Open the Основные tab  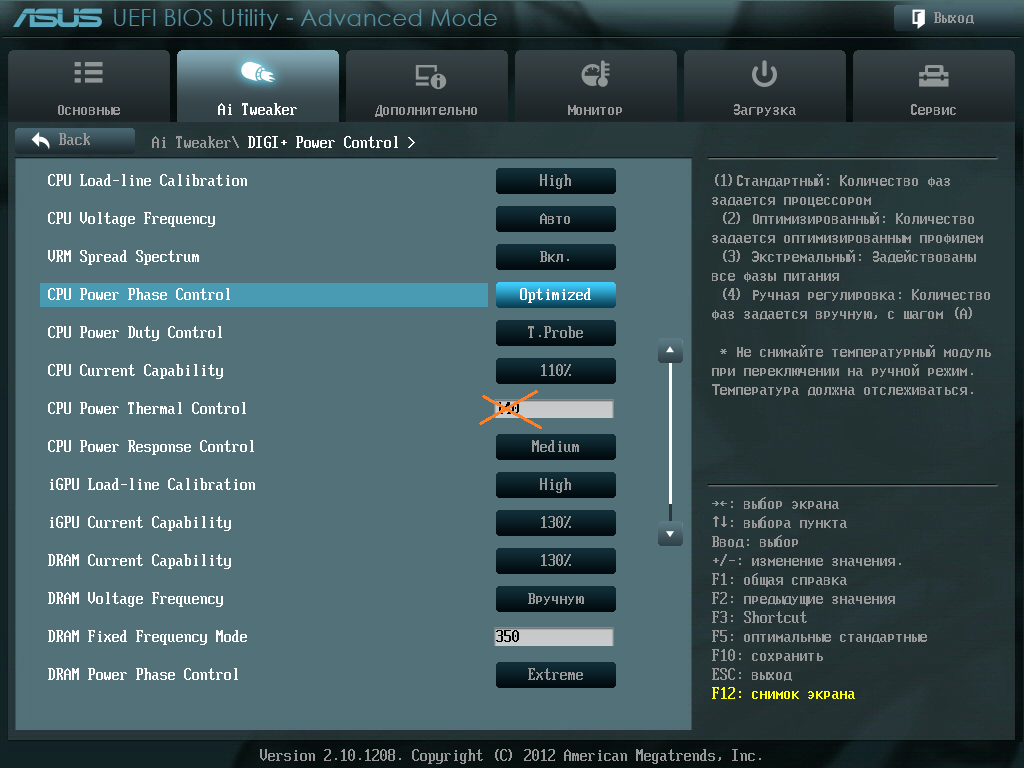click(89, 86)
